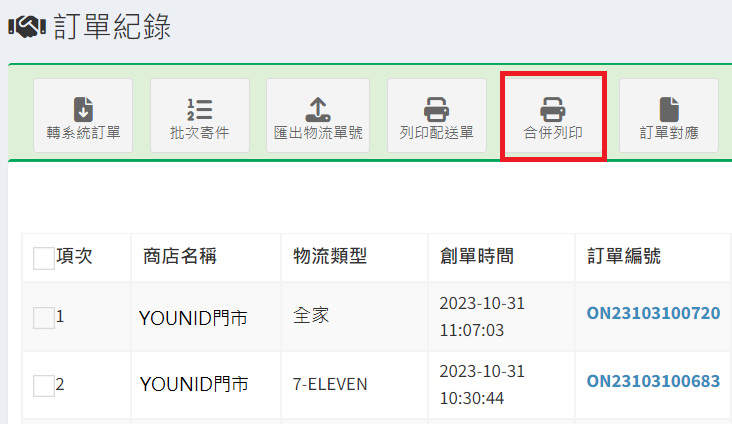Check the checkbox for row 2

tap(44, 385)
